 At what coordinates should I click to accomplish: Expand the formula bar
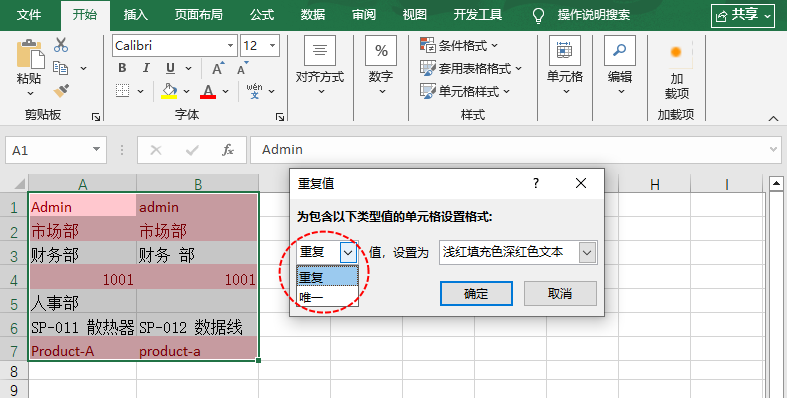(773, 150)
